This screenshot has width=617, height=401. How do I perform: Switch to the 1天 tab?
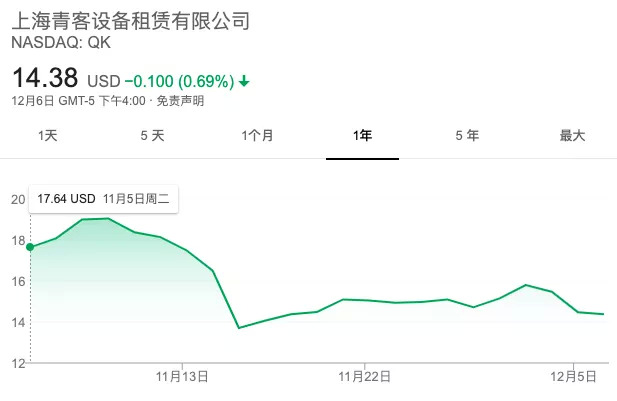pyautogui.click(x=48, y=136)
